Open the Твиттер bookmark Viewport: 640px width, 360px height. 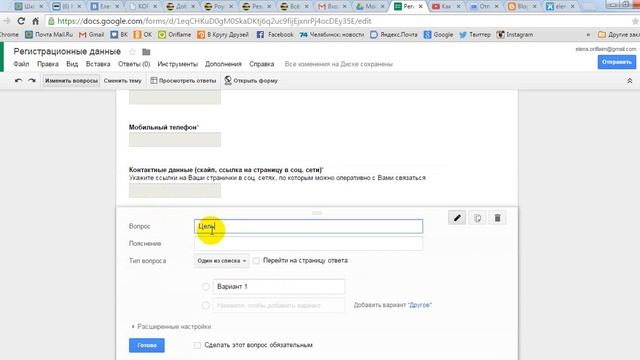tap(475, 35)
